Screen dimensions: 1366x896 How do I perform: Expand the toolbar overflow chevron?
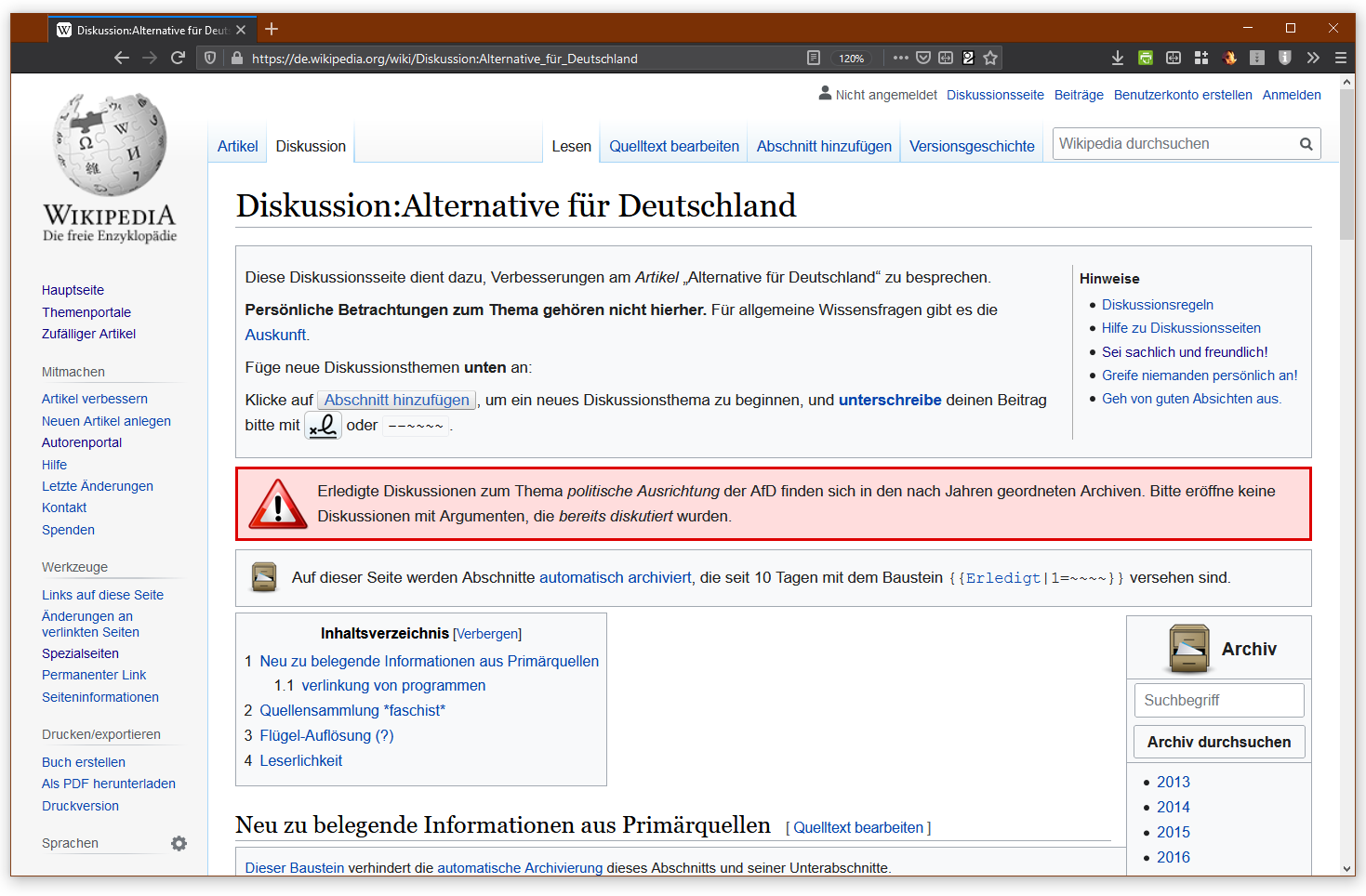point(1313,58)
